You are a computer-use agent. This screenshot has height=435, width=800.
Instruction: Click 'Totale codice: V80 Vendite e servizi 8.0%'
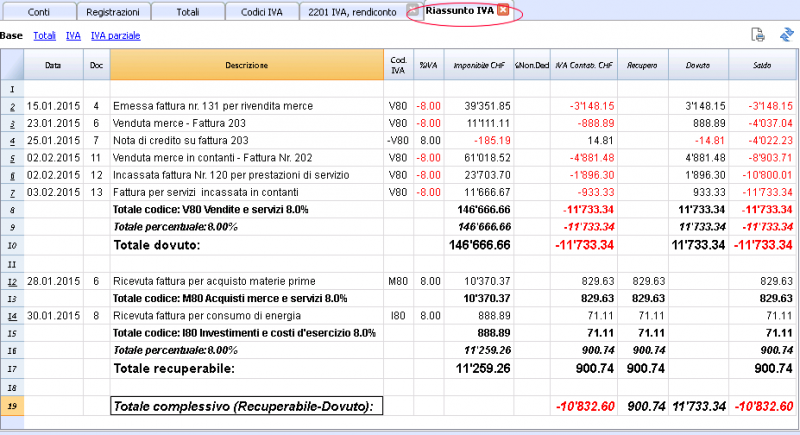point(210,210)
